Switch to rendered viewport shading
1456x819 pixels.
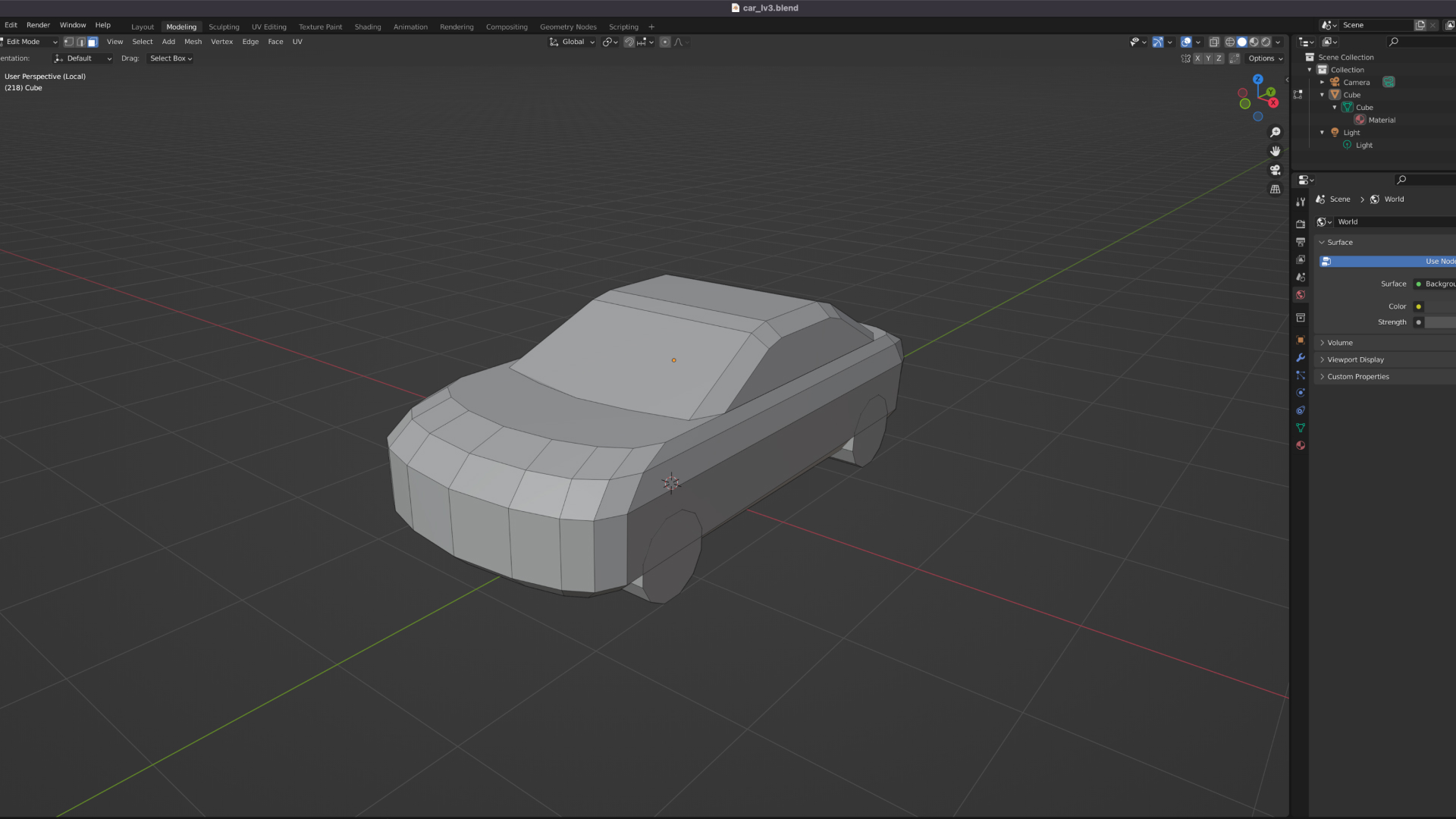click(x=1266, y=42)
